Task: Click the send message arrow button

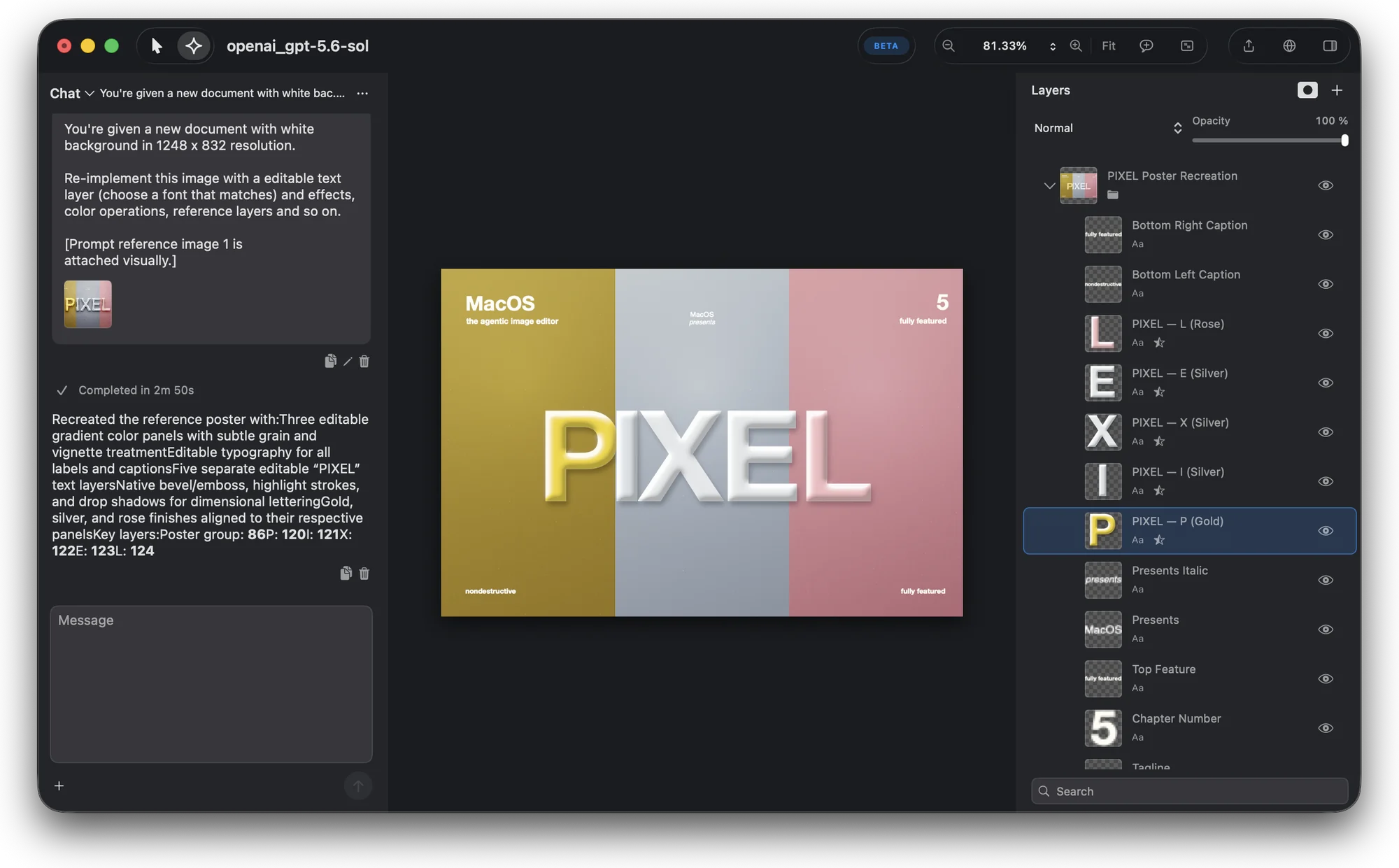Action: tap(358, 786)
